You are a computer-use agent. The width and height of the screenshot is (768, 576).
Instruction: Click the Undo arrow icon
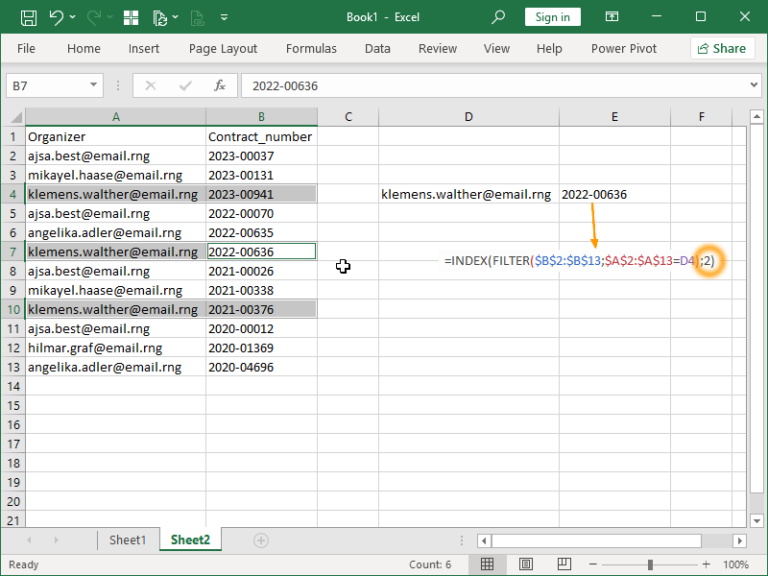click(x=56, y=18)
